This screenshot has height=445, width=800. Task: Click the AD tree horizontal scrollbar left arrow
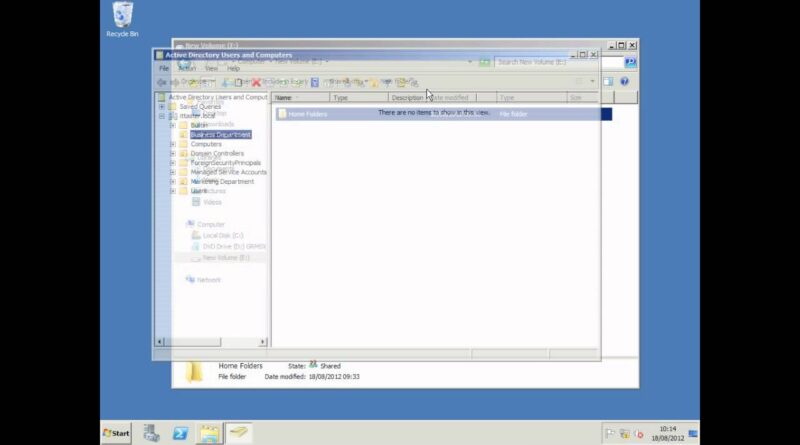[160, 341]
